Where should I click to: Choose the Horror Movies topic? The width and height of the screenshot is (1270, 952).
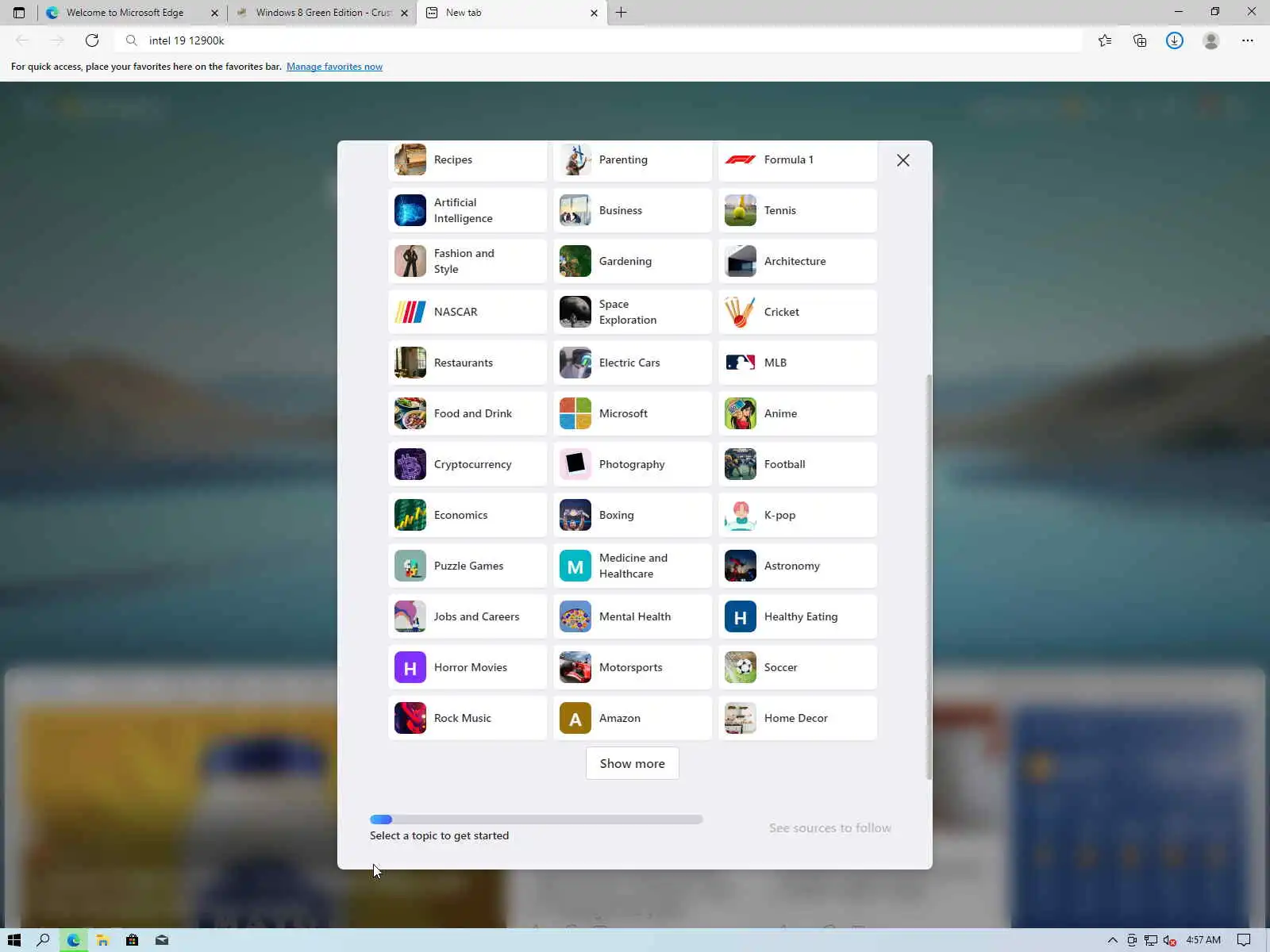[468, 667]
